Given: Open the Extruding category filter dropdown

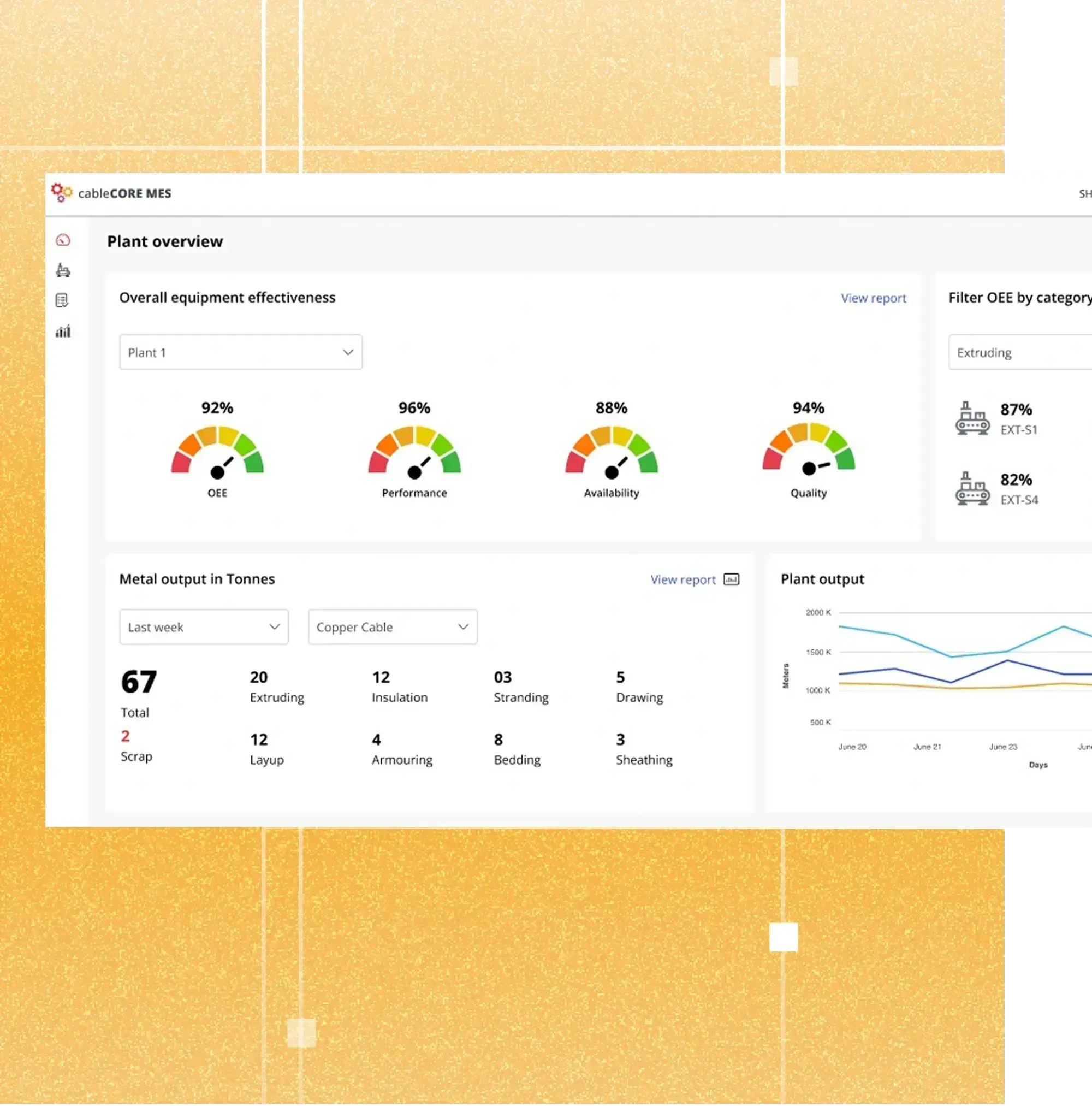Looking at the screenshot, I should coord(1019,352).
